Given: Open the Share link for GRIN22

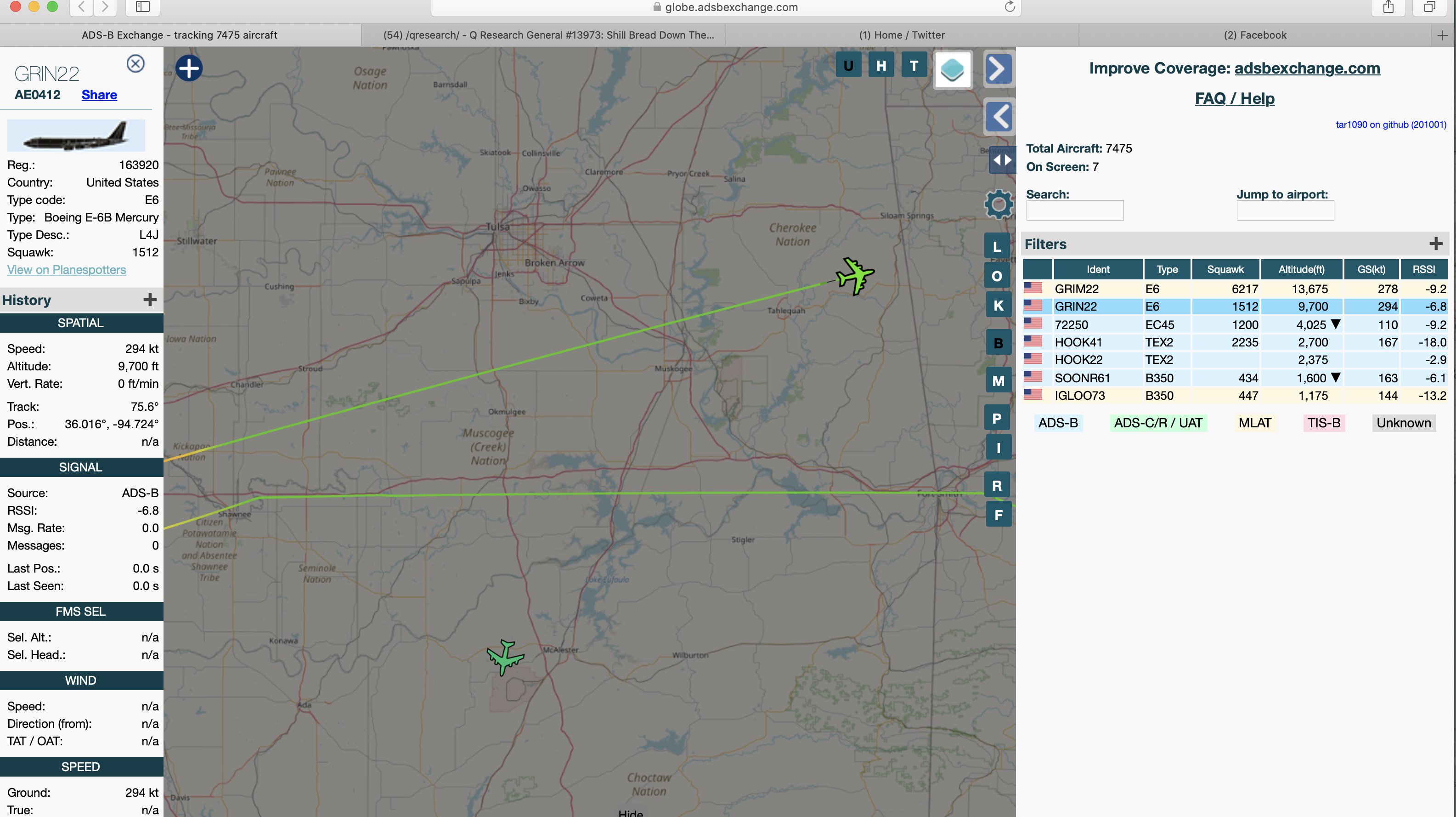Looking at the screenshot, I should (99, 94).
